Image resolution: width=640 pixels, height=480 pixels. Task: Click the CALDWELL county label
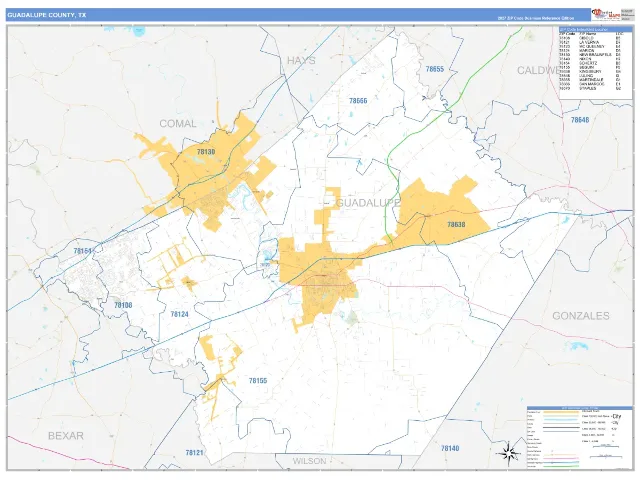coord(538,70)
